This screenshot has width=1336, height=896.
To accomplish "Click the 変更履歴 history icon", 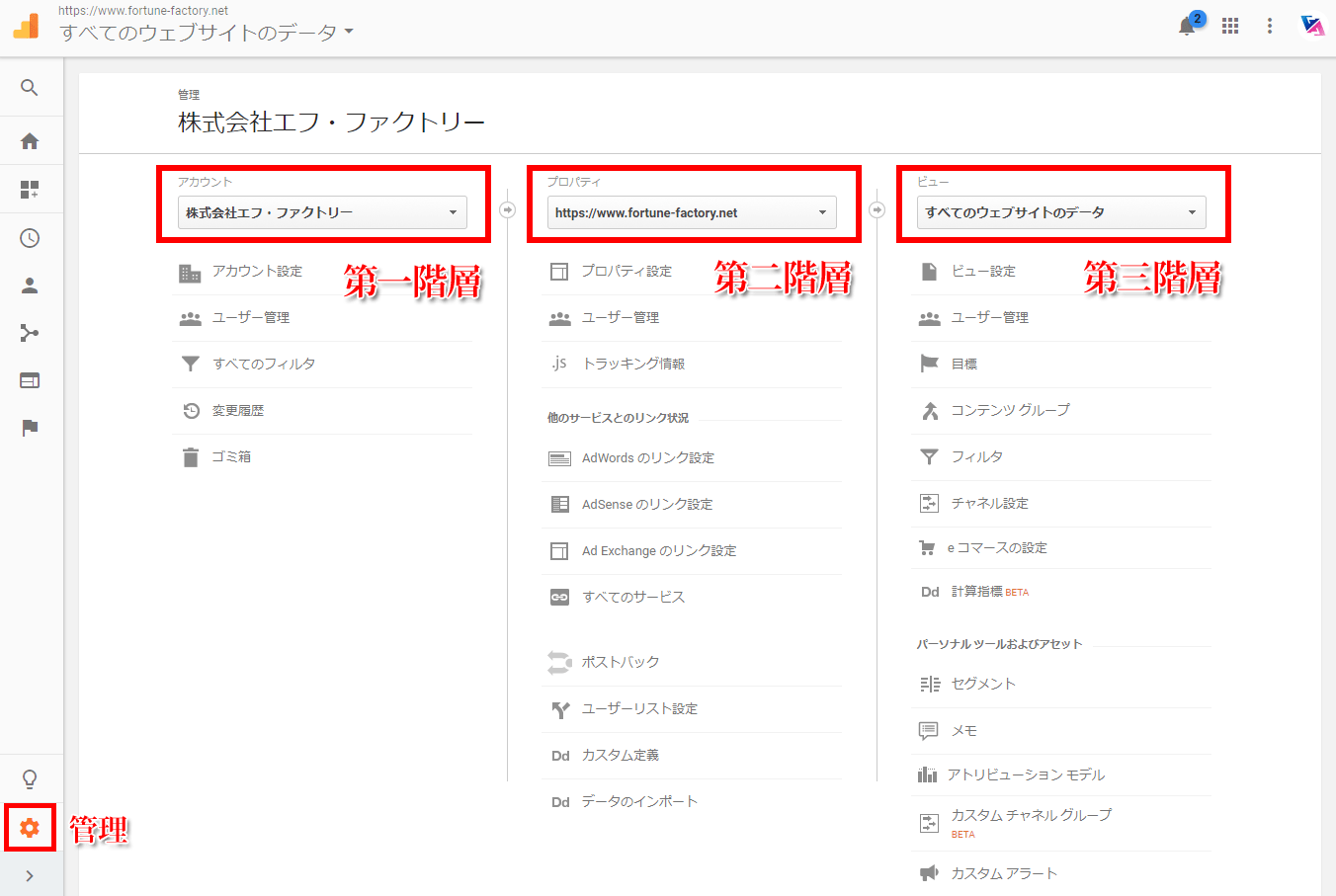I will coord(191,411).
